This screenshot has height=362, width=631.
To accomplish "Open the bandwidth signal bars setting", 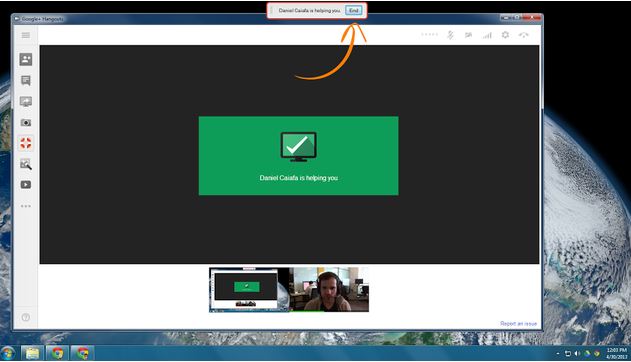I will [487, 35].
